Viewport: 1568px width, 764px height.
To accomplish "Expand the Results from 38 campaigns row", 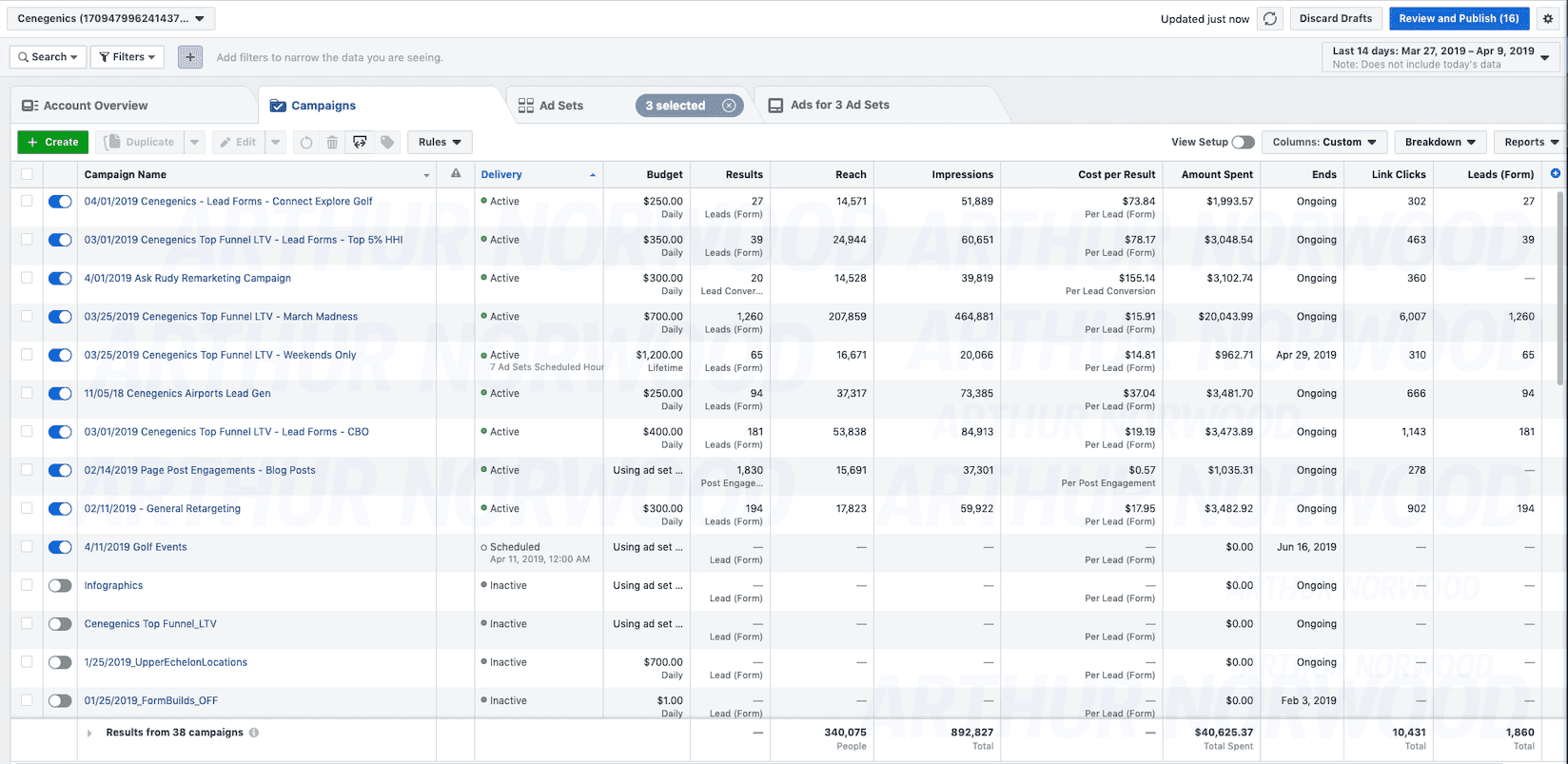I will [89, 733].
